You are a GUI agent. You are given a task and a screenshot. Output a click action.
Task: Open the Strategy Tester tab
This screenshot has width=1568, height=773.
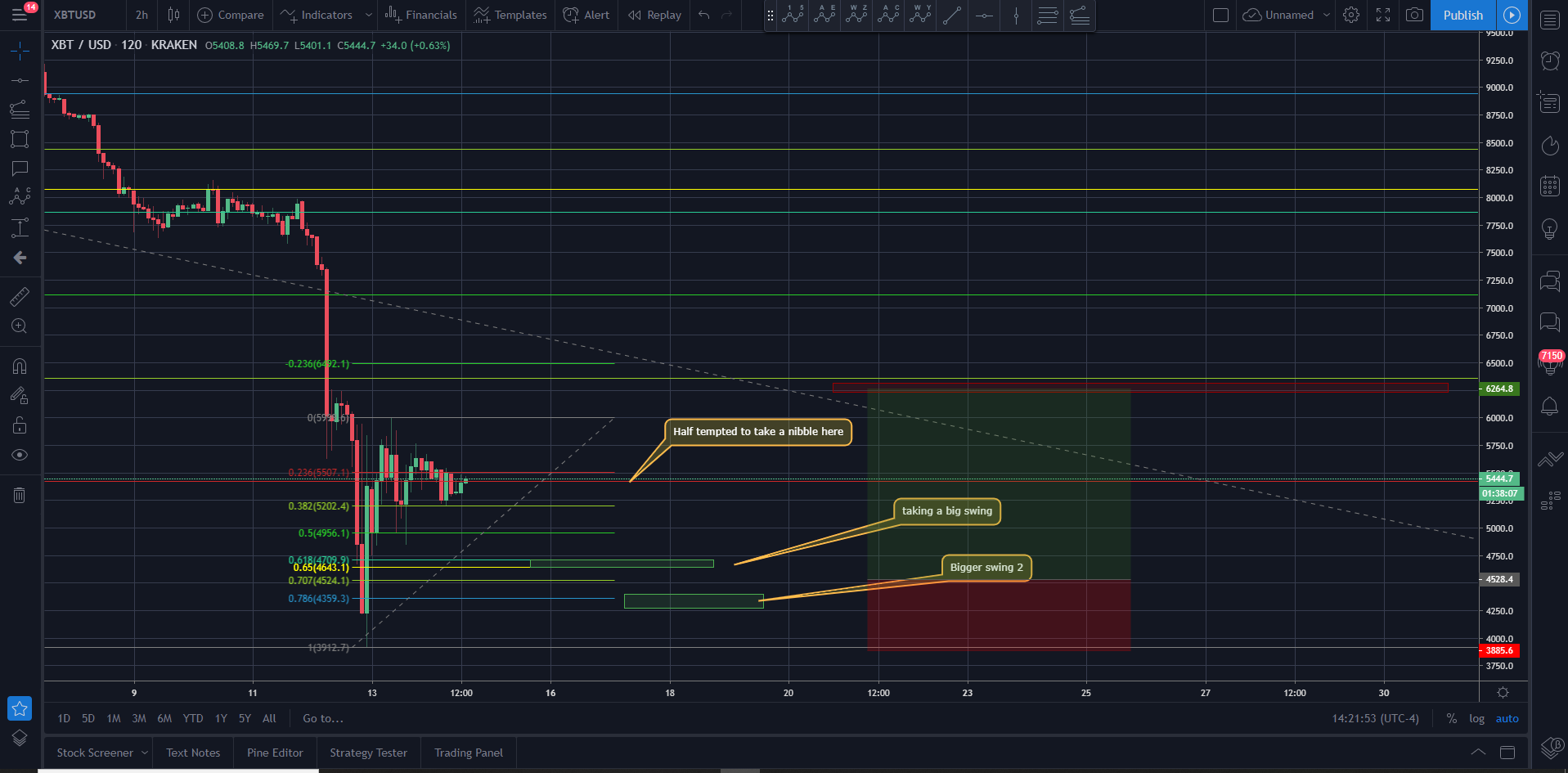[x=368, y=753]
